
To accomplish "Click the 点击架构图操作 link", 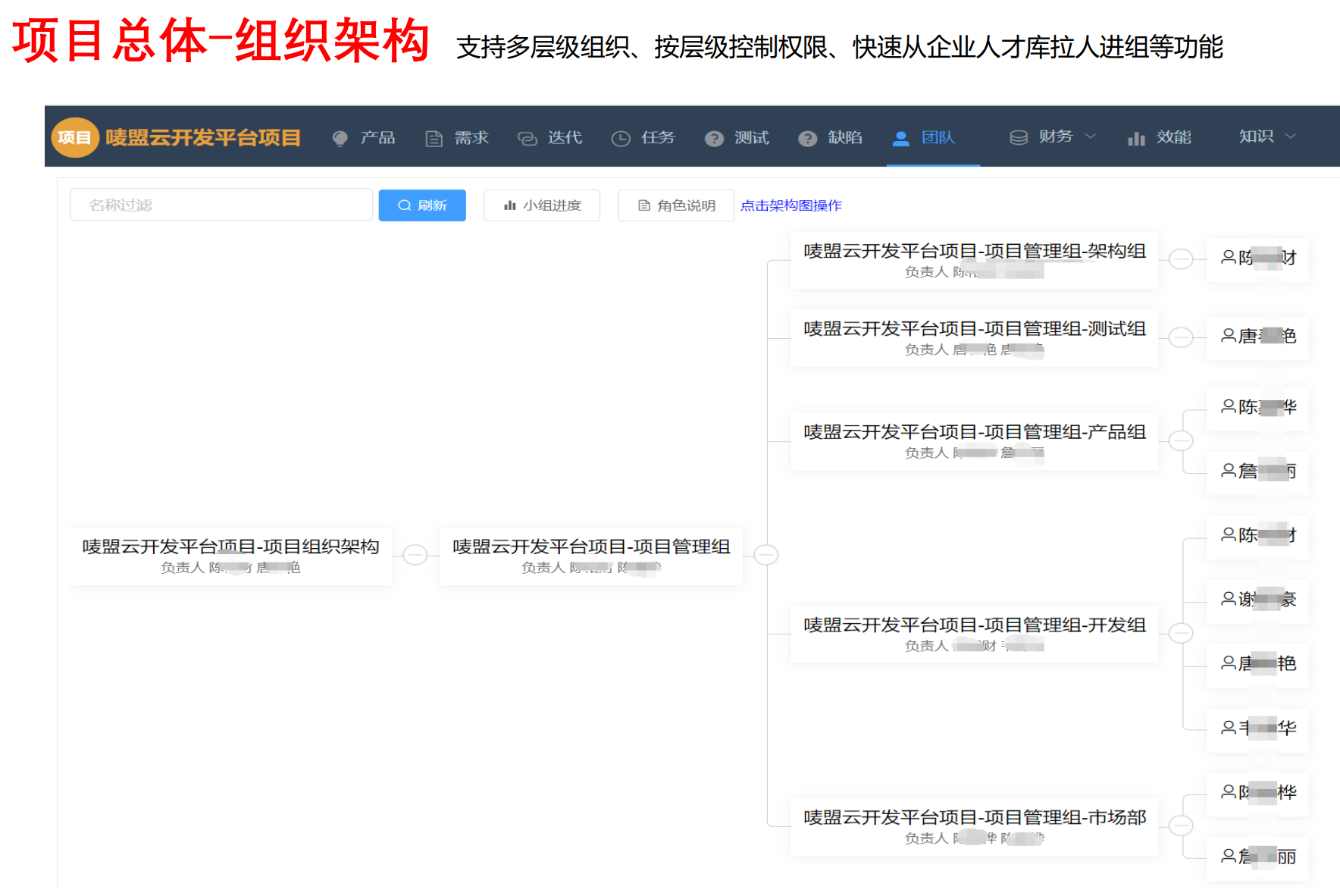I will tap(791, 205).
